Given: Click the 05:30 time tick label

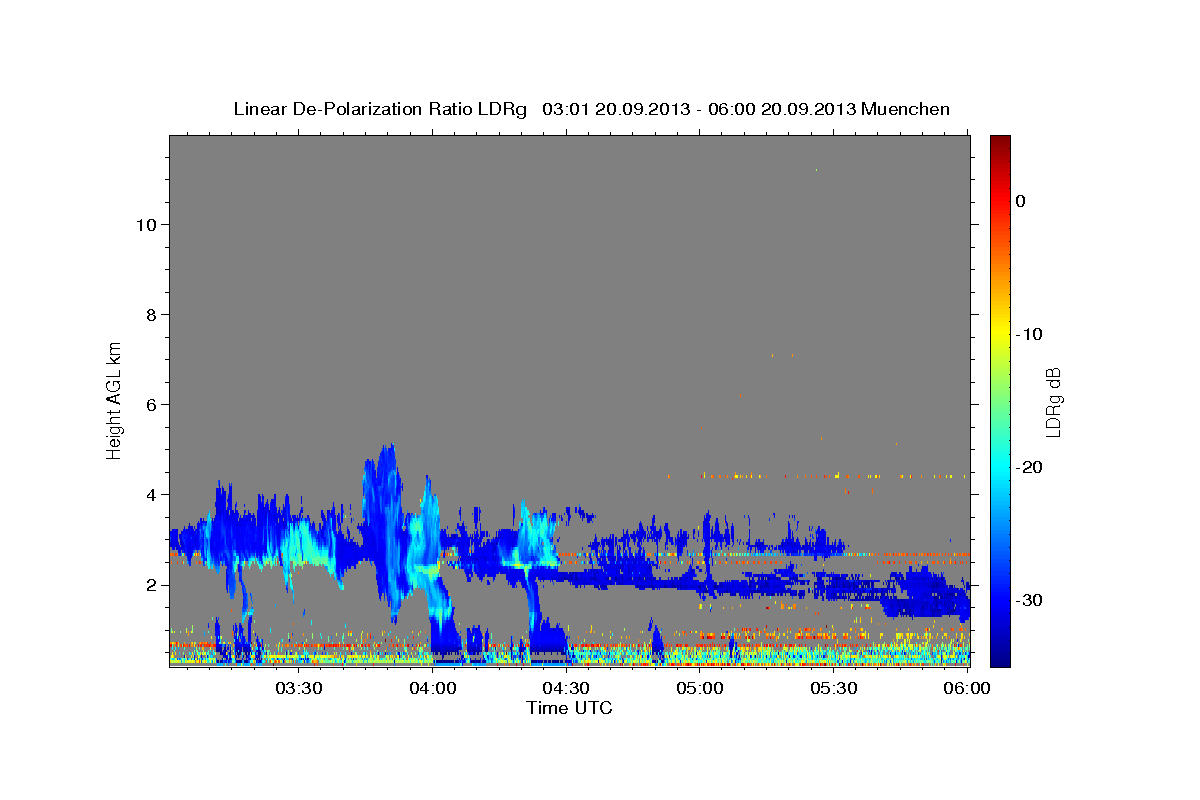Looking at the screenshot, I should [x=833, y=688].
